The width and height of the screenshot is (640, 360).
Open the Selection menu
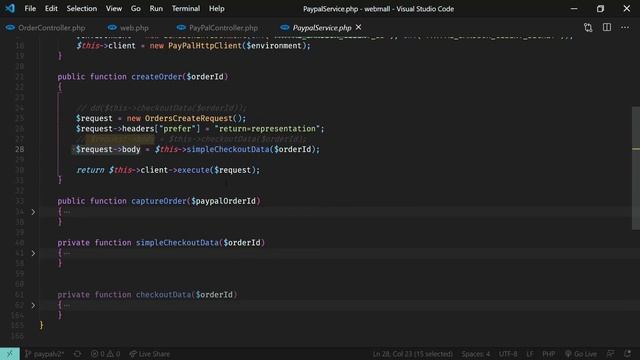(82, 9)
